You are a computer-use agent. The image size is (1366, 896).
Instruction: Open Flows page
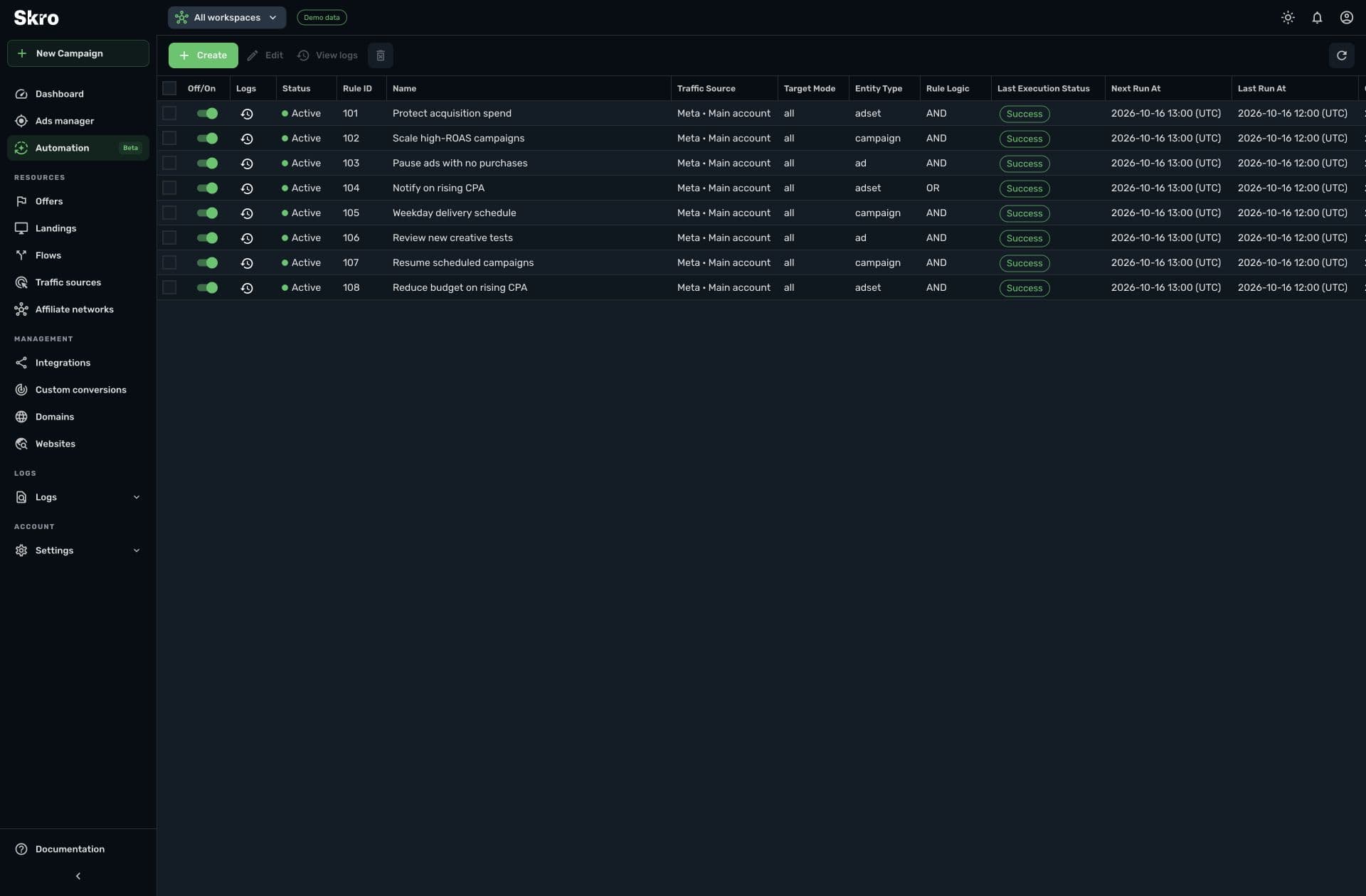(x=78, y=255)
